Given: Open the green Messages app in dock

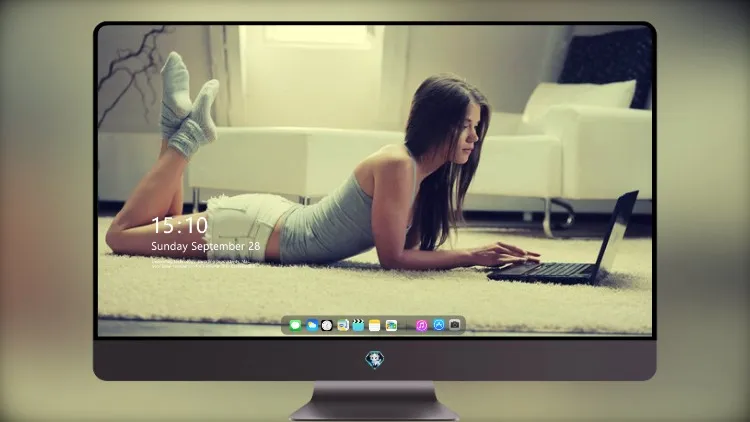Looking at the screenshot, I should pyautogui.click(x=295, y=325).
